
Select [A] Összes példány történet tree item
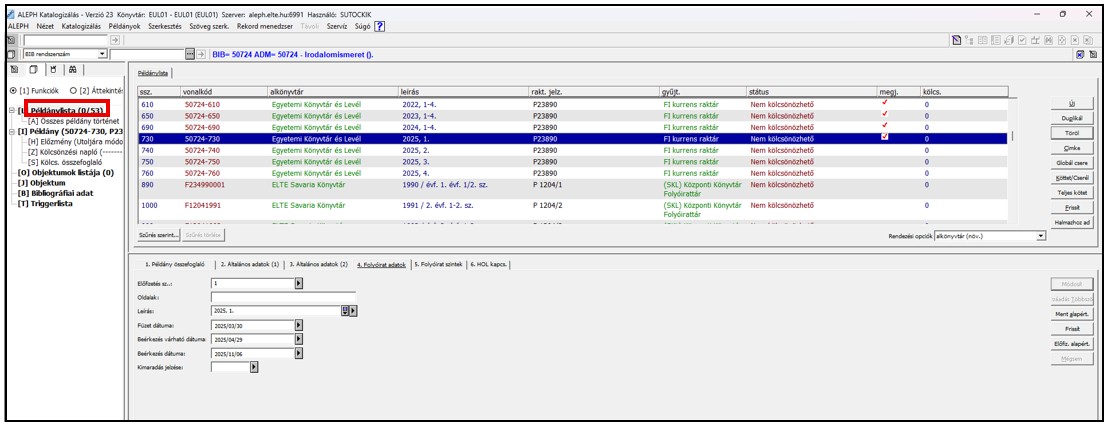pos(73,121)
